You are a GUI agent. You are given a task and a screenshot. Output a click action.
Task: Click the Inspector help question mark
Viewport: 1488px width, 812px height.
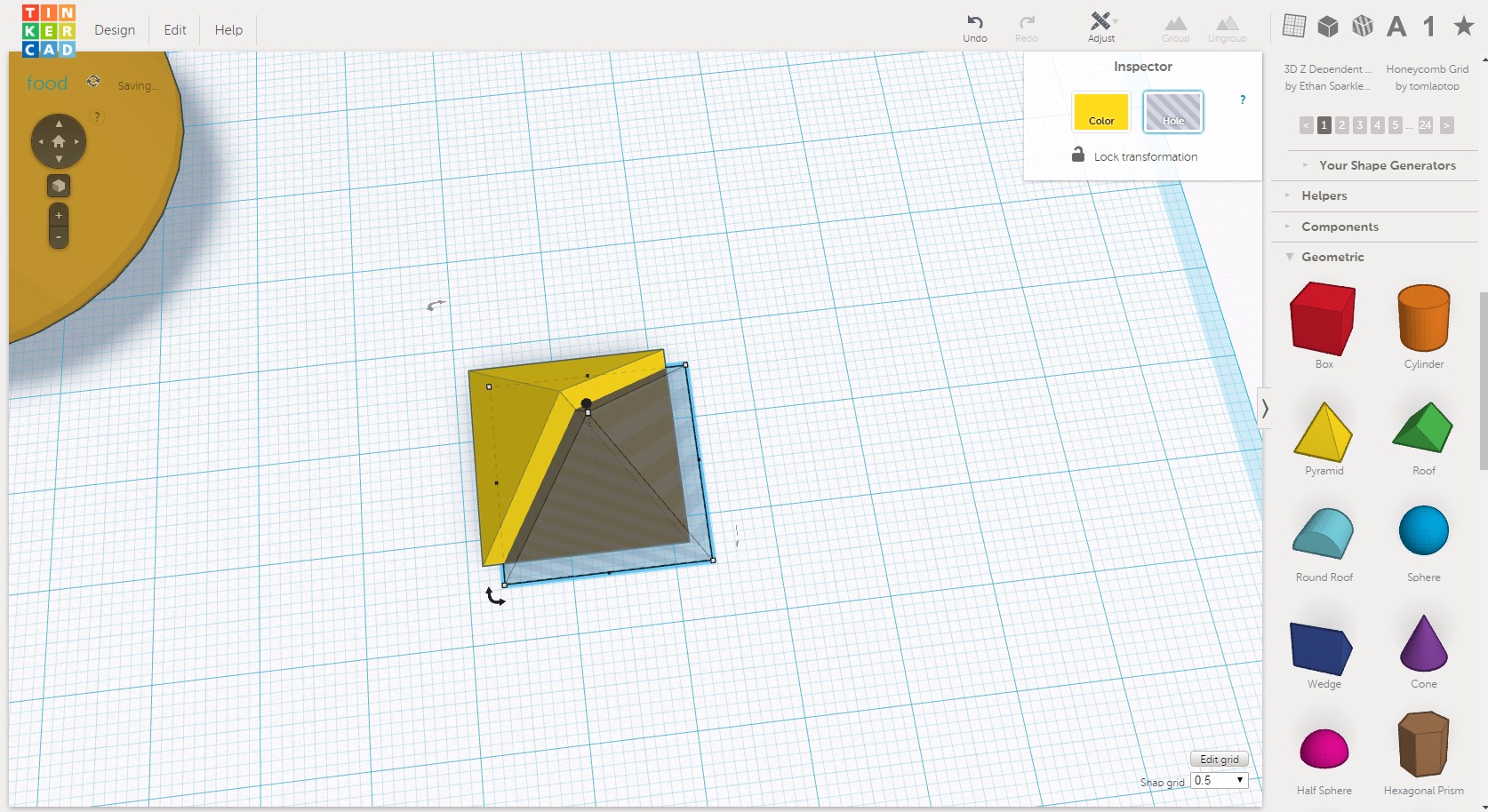pos(1243,100)
